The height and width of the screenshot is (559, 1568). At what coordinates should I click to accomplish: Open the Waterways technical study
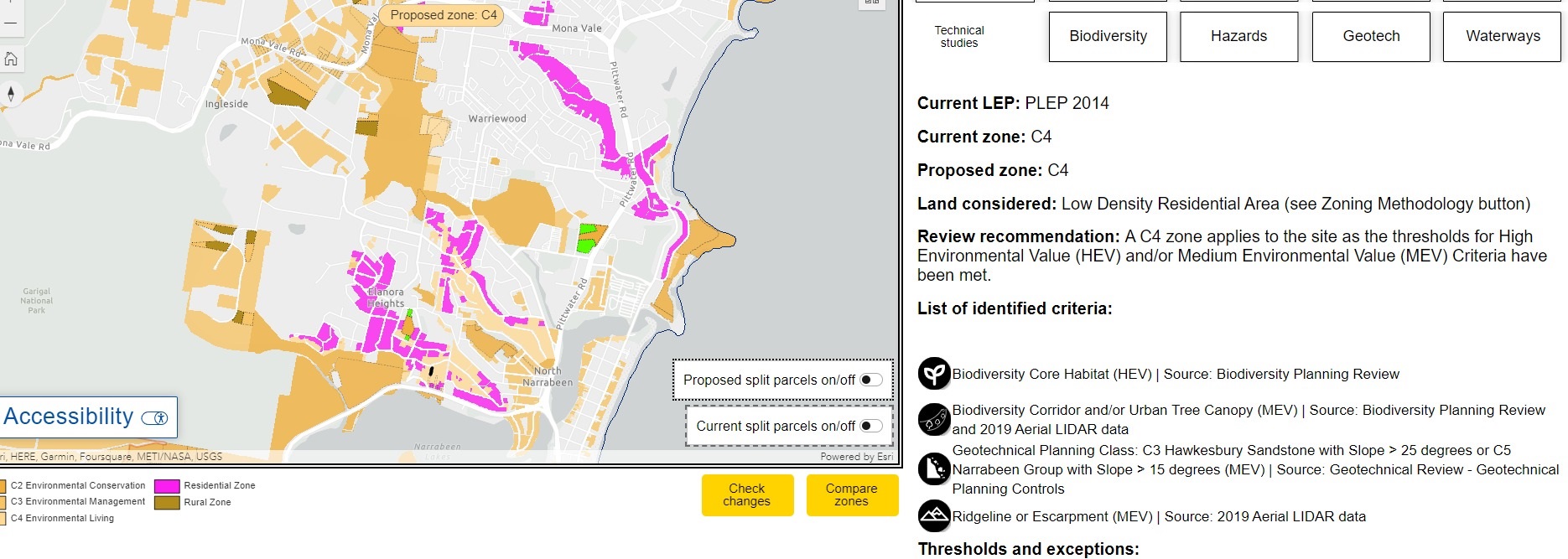[x=1502, y=36]
